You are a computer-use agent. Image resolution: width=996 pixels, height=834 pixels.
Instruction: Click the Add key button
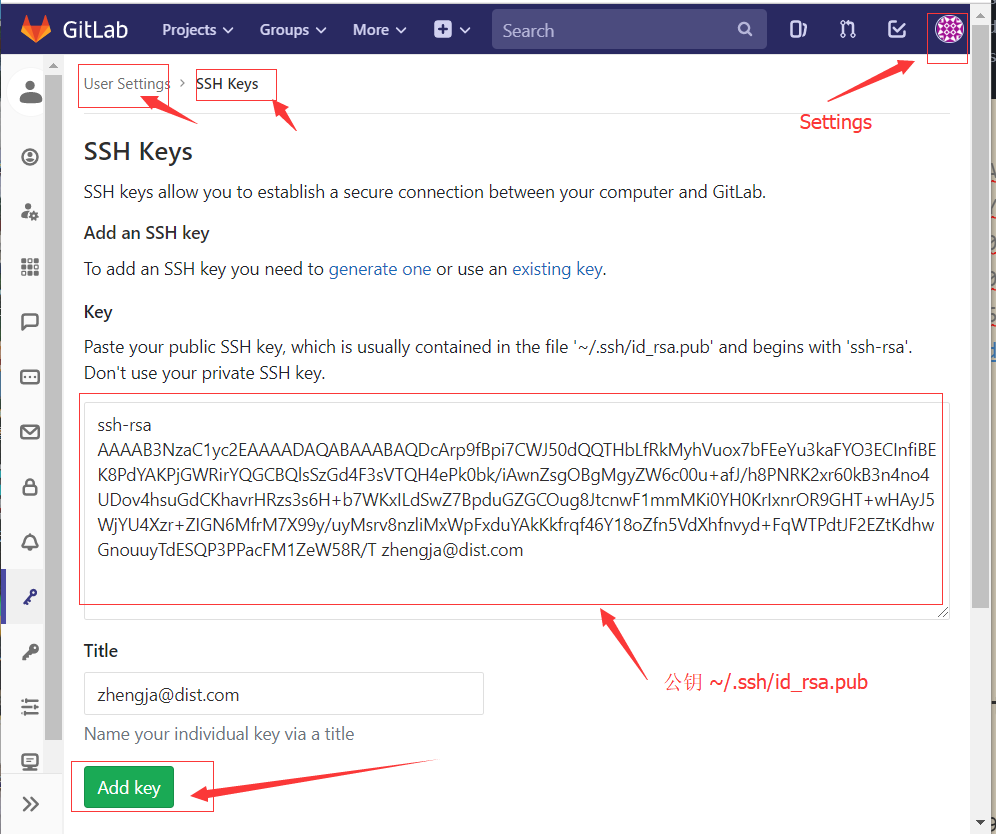click(128, 787)
